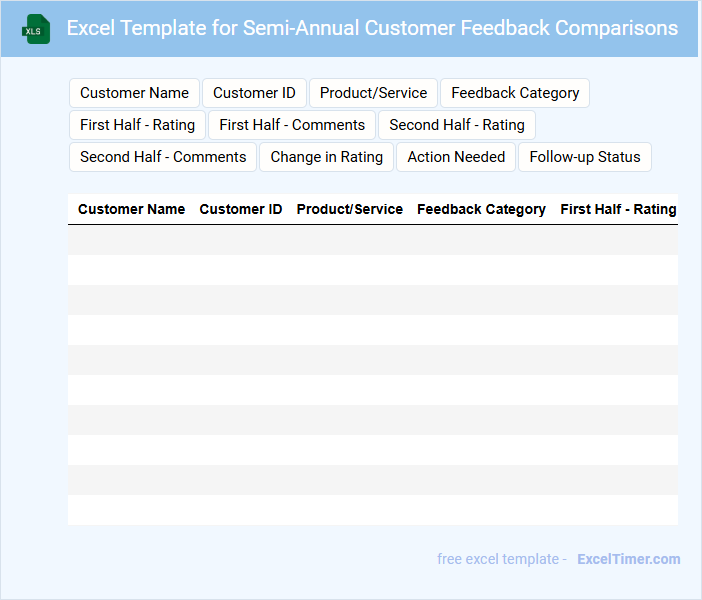Select the Customer ID tag
Image resolution: width=702 pixels, height=600 pixels.
point(254,93)
